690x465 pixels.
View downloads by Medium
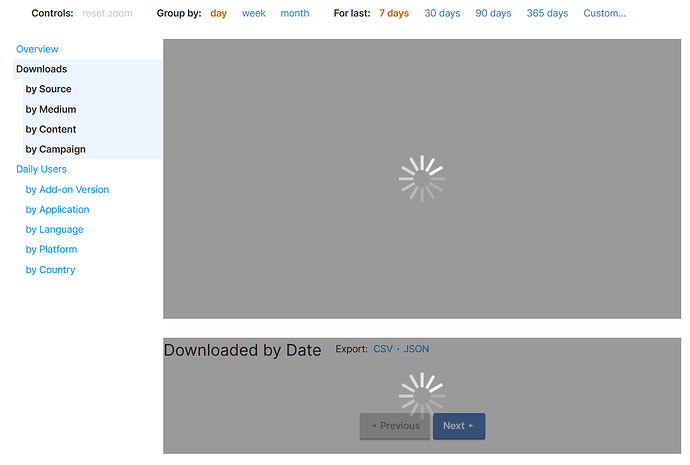point(51,109)
